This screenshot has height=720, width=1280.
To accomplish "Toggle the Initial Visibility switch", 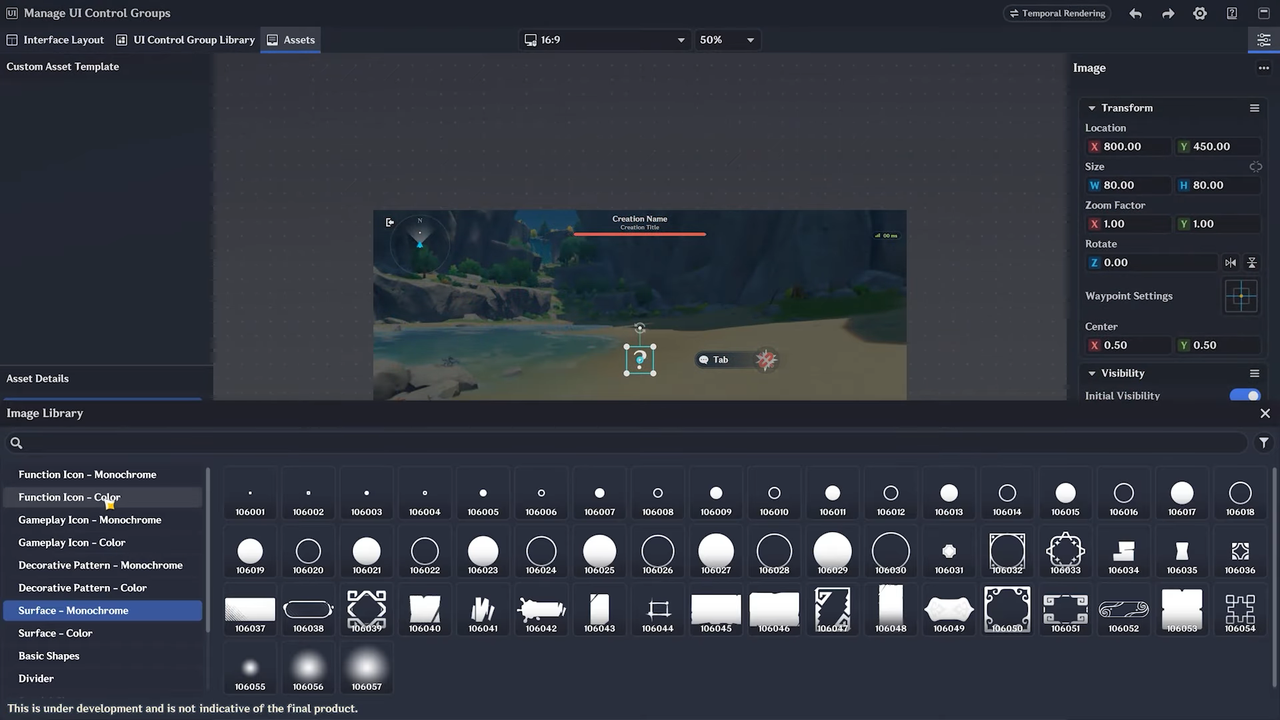I will (1245, 396).
